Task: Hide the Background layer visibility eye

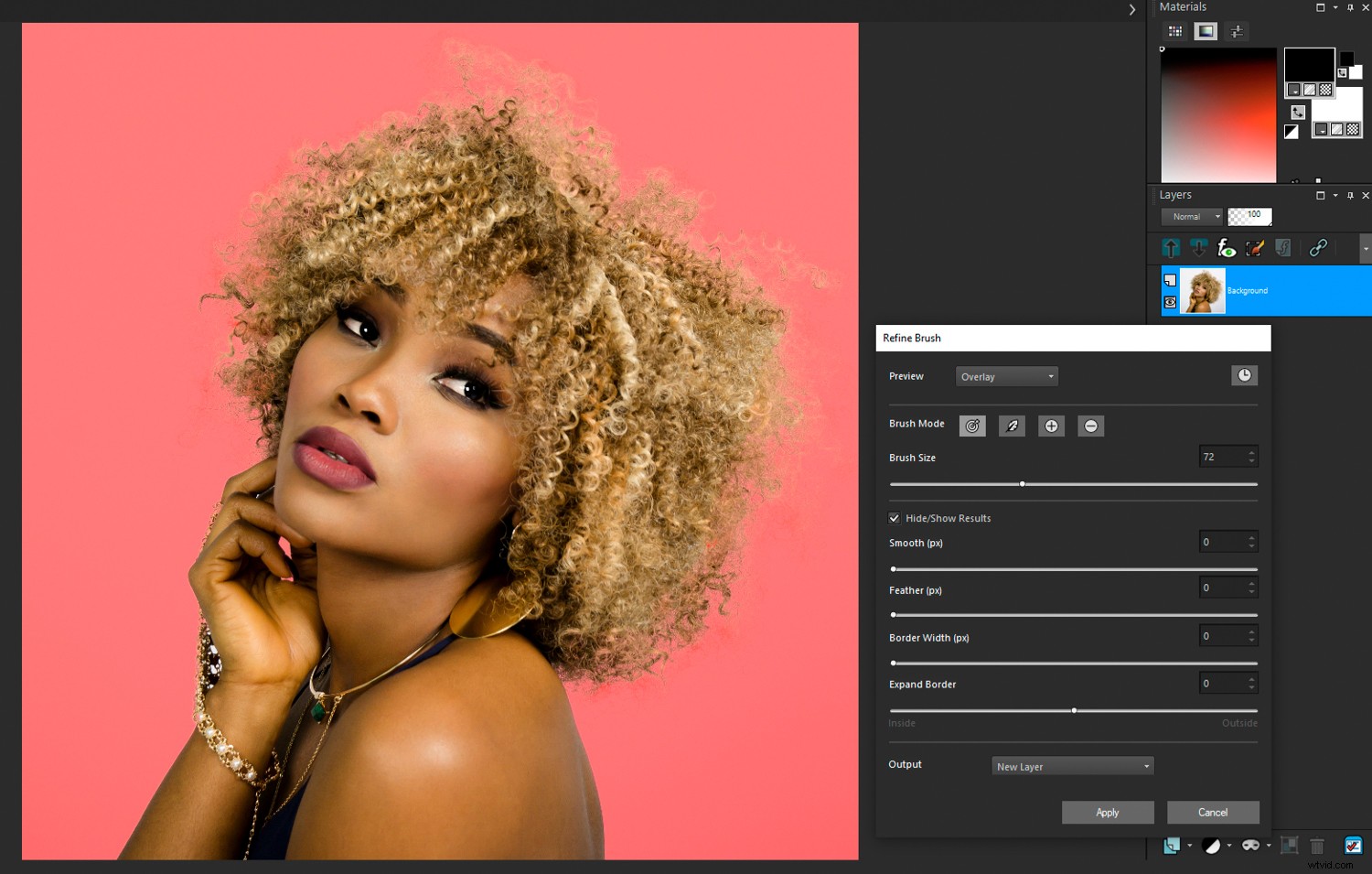Action: (x=1170, y=302)
